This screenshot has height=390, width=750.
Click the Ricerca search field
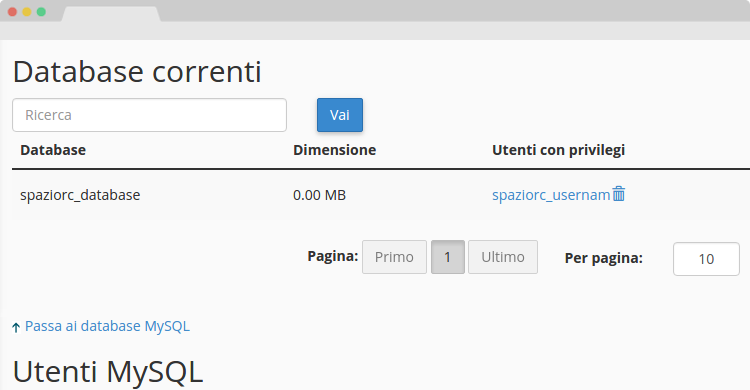click(x=149, y=115)
